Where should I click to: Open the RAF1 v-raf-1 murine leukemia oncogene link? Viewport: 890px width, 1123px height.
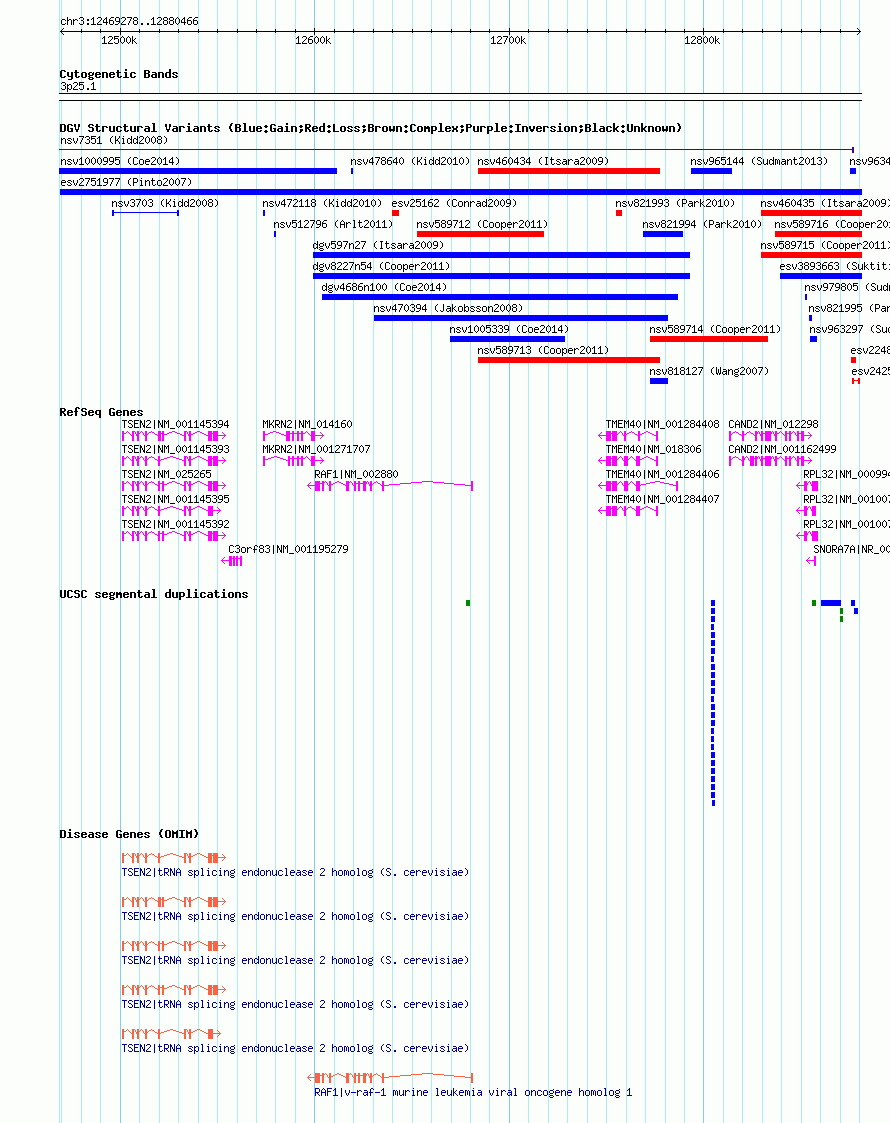[x=473, y=1092]
